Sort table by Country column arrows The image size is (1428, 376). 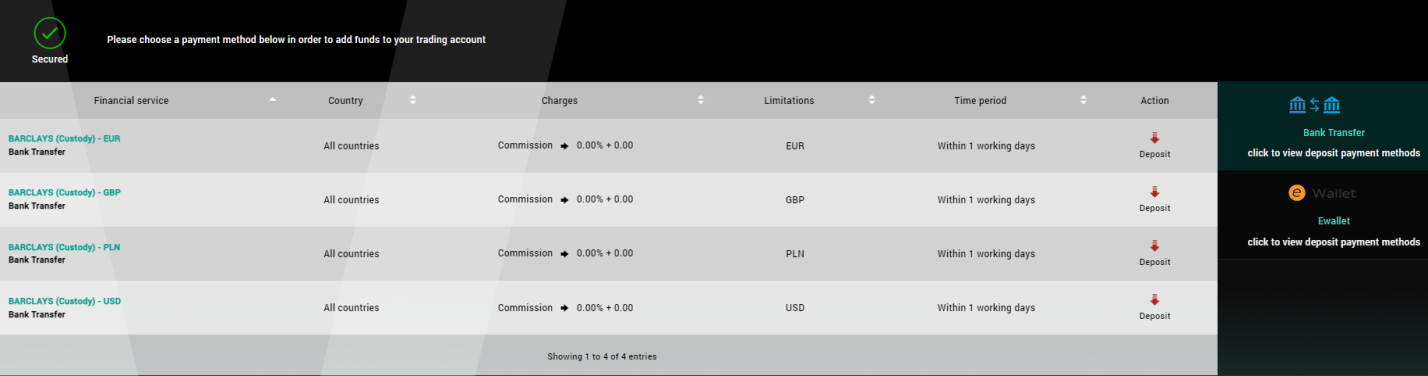[413, 100]
